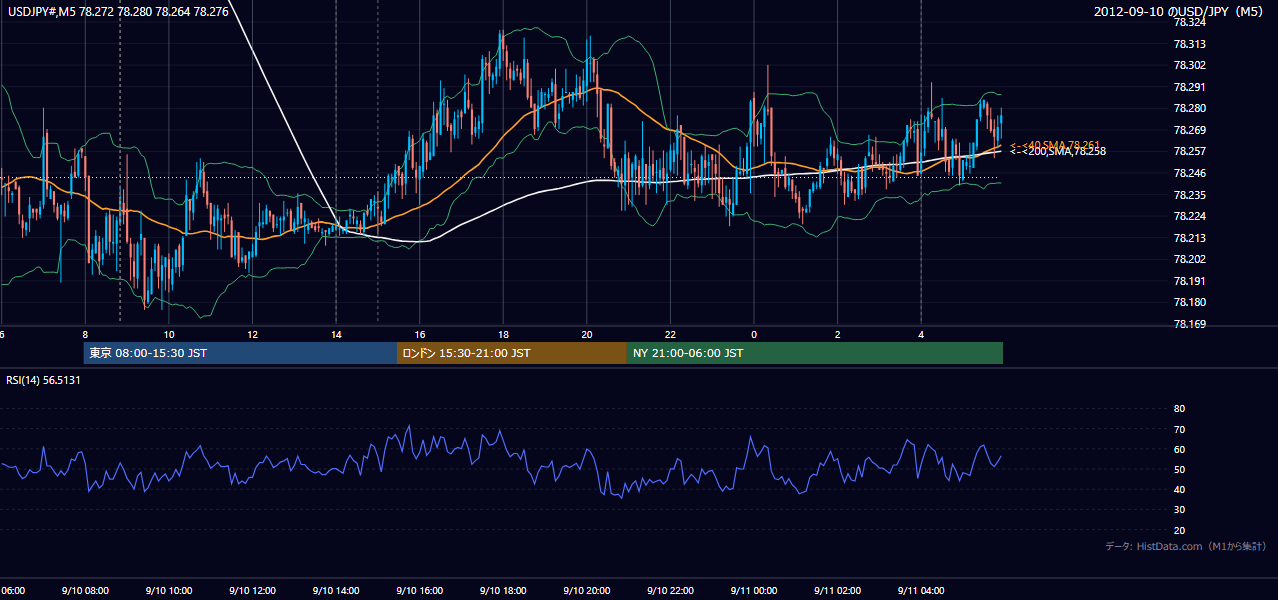This screenshot has width=1278, height=600.
Task: Click price axis label 78.169
Action: tap(1189, 324)
